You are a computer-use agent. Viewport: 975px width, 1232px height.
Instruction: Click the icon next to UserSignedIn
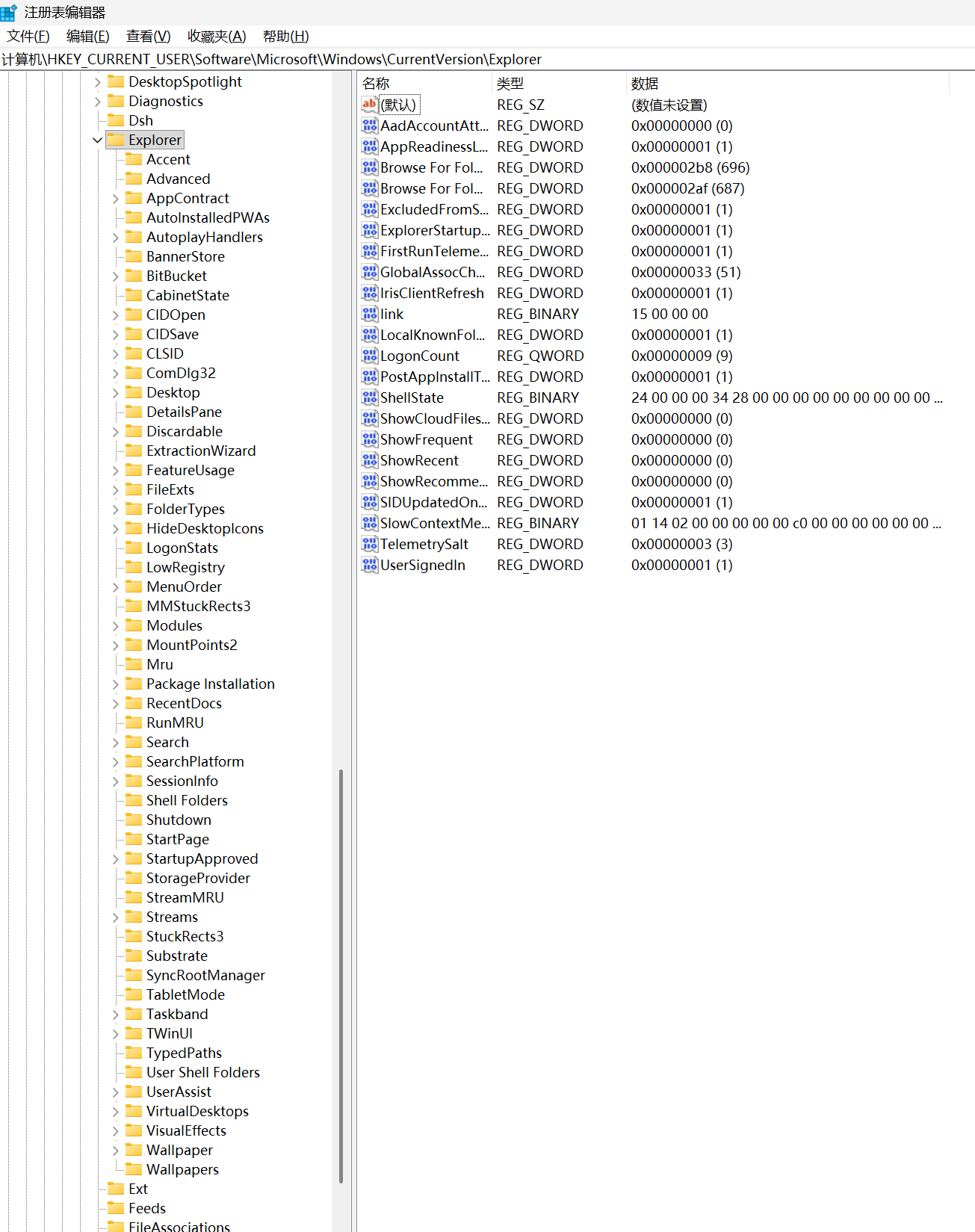[370, 565]
